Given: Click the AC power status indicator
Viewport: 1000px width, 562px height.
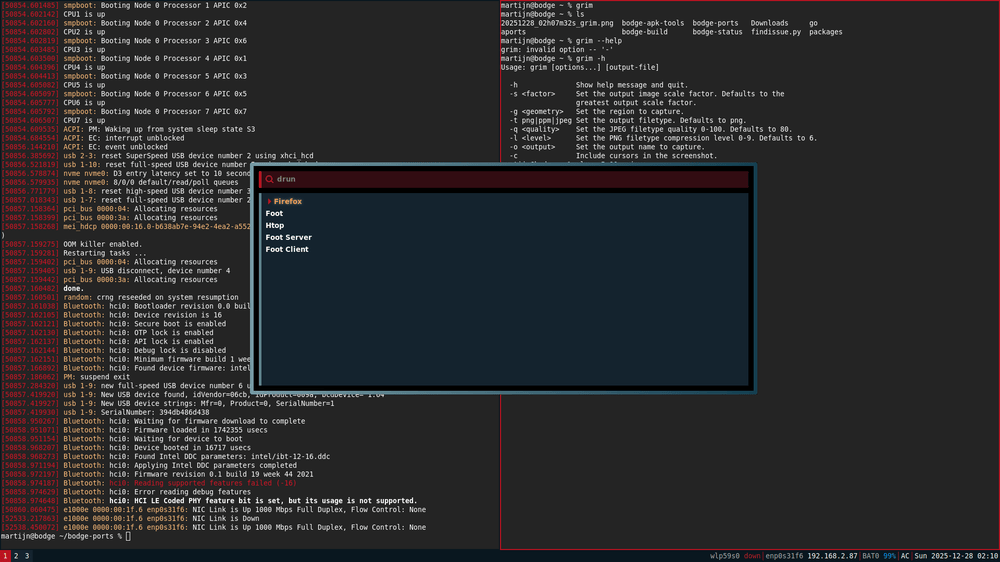Looking at the screenshot, I should point(905,555).
